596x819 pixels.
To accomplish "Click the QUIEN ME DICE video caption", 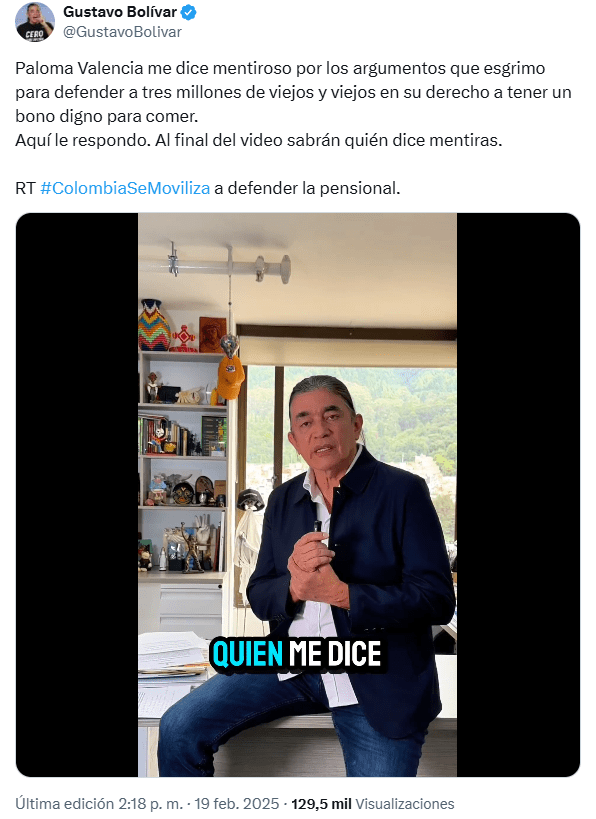I will click(x=296, y=653).
